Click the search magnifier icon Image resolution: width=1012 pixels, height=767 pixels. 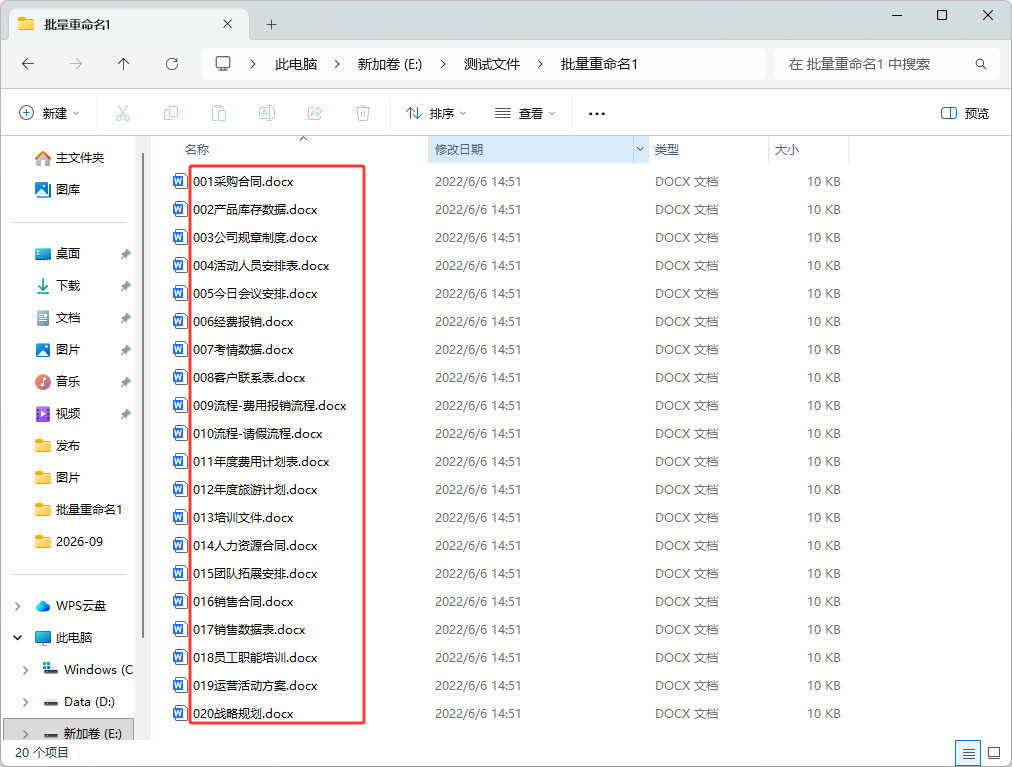(x=980, y=64)
